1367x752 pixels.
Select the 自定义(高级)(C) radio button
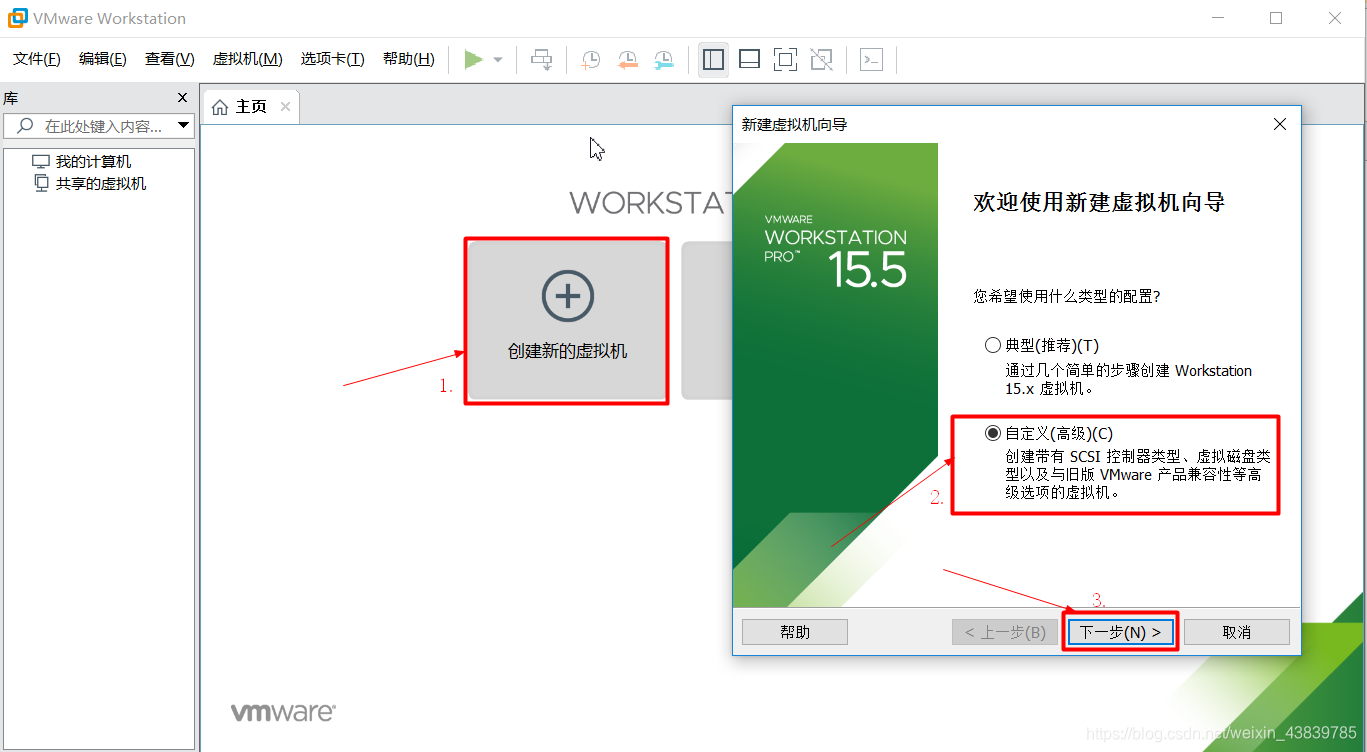tap(993, 433)
